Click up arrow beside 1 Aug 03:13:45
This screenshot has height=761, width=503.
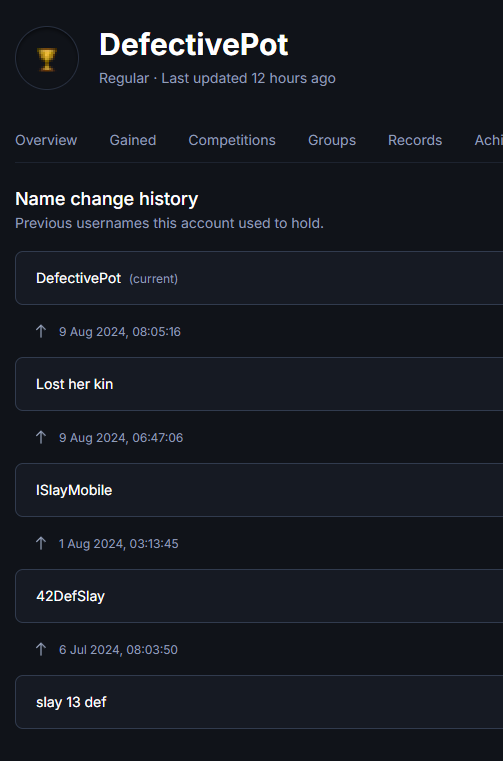(41, 543)
